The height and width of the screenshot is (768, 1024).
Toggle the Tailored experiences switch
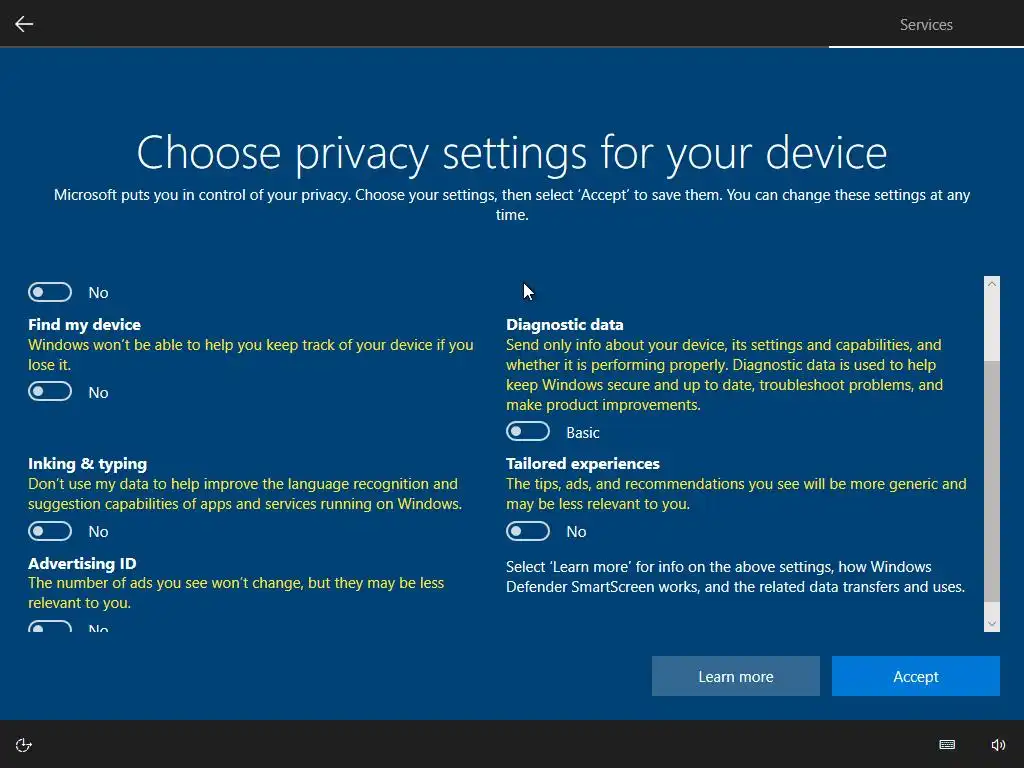[528, 531]
